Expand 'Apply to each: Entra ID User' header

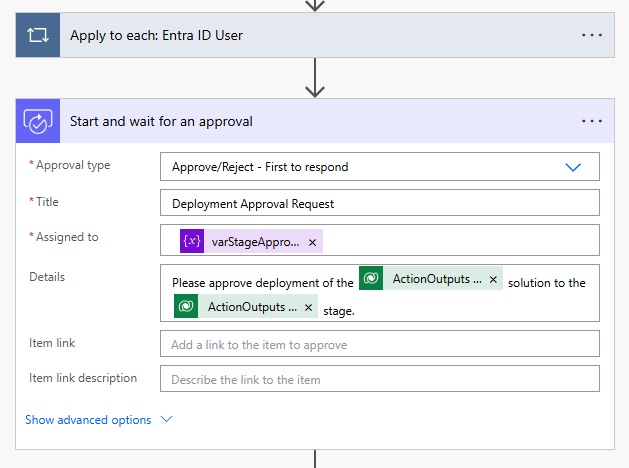315,35
